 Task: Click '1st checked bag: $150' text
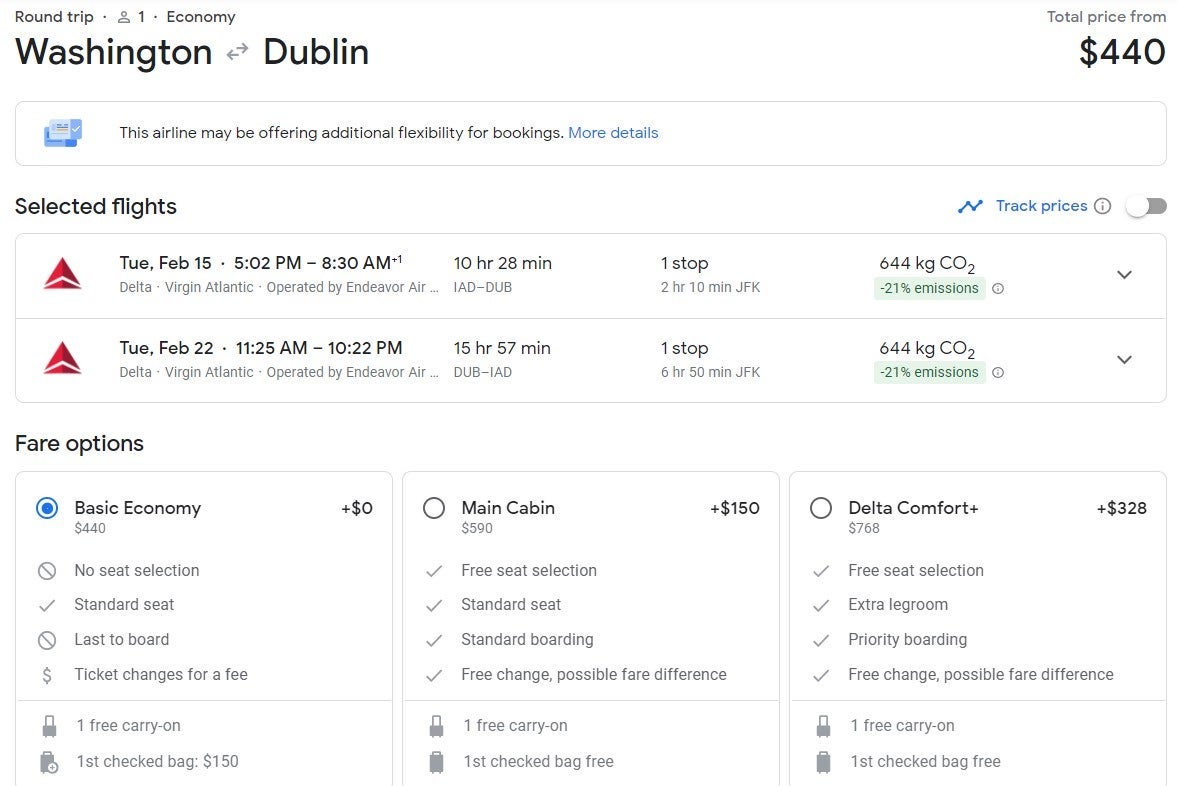[x=158, y=762]
